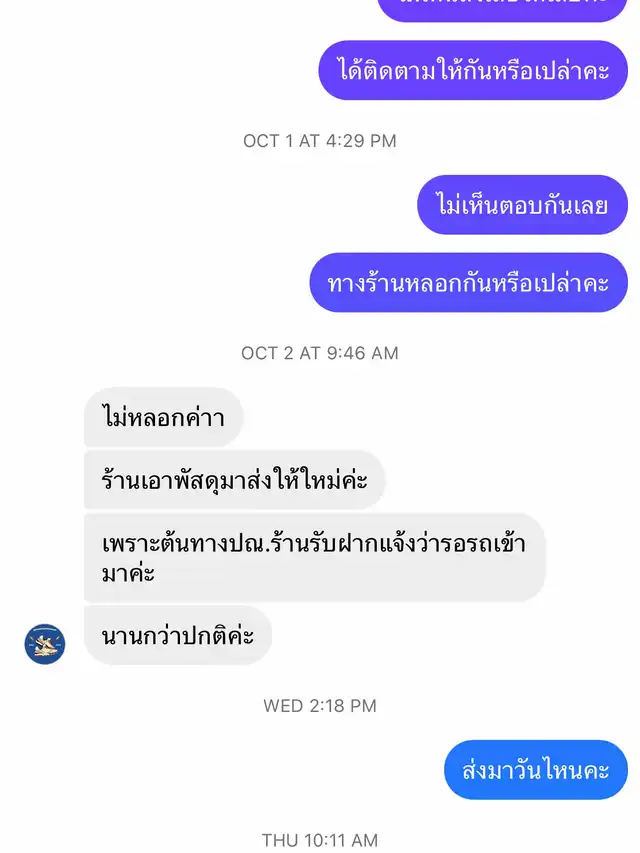Select the shortest grey incoming bubble
Screen dimensions: 640x853
tap(163, 417)
